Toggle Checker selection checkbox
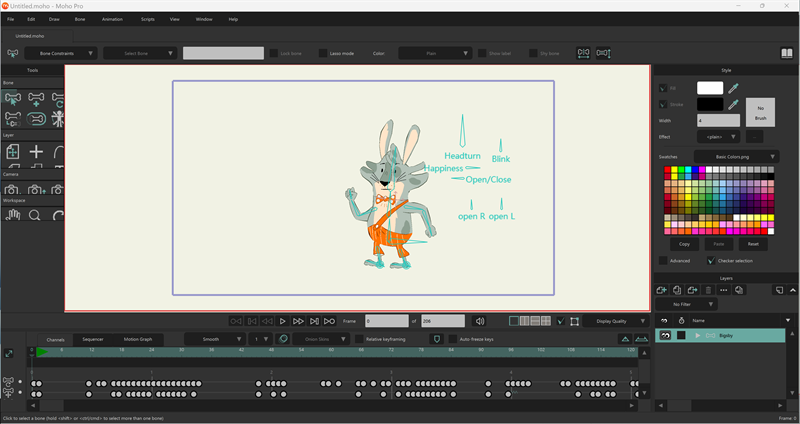Image resolution: width=800 pixels, height=424 pixels. (x=711, y=261)
